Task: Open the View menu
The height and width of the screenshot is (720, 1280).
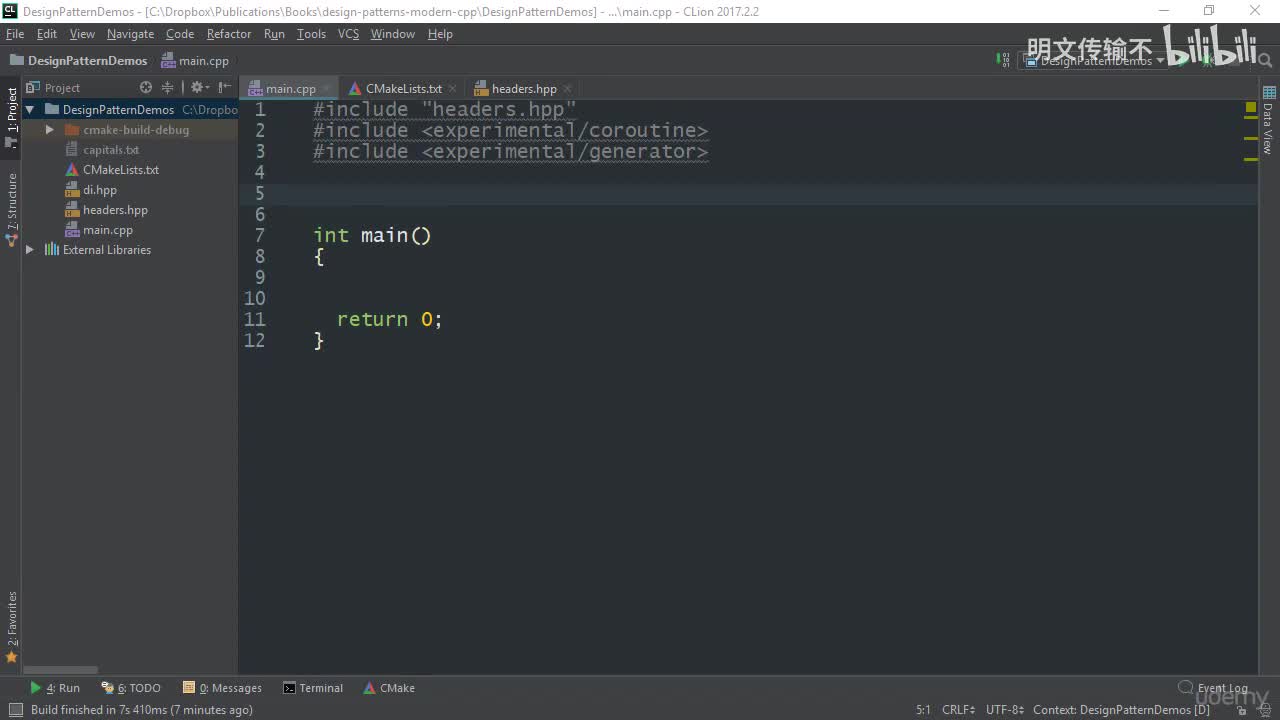Action: point(82,34)
